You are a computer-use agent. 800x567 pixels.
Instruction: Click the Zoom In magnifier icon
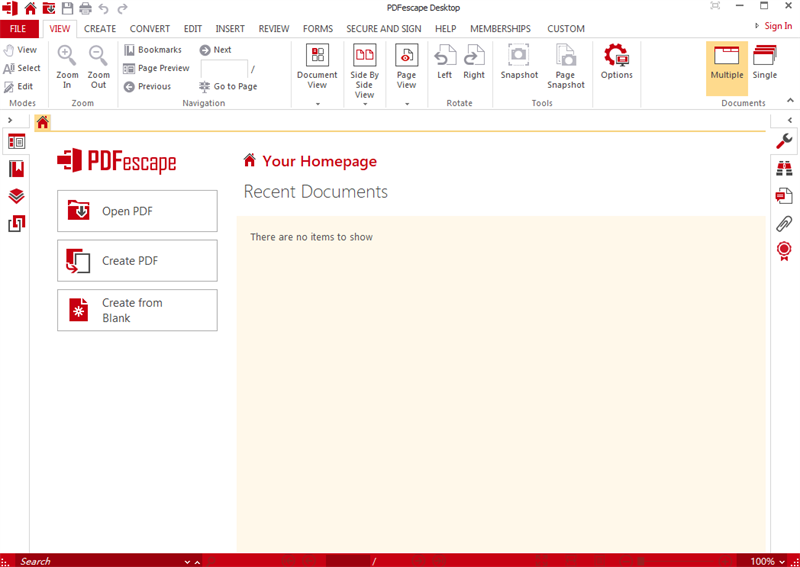pyautogui.click(x=67, y=56)
